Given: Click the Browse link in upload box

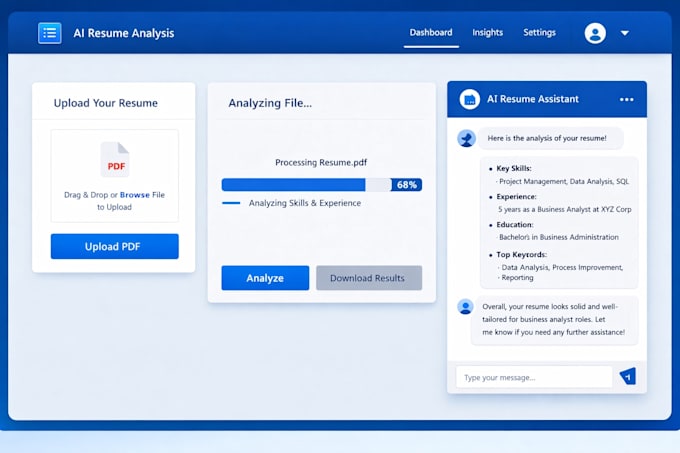Looking at the screenshot, I should [x=134, y=195].
